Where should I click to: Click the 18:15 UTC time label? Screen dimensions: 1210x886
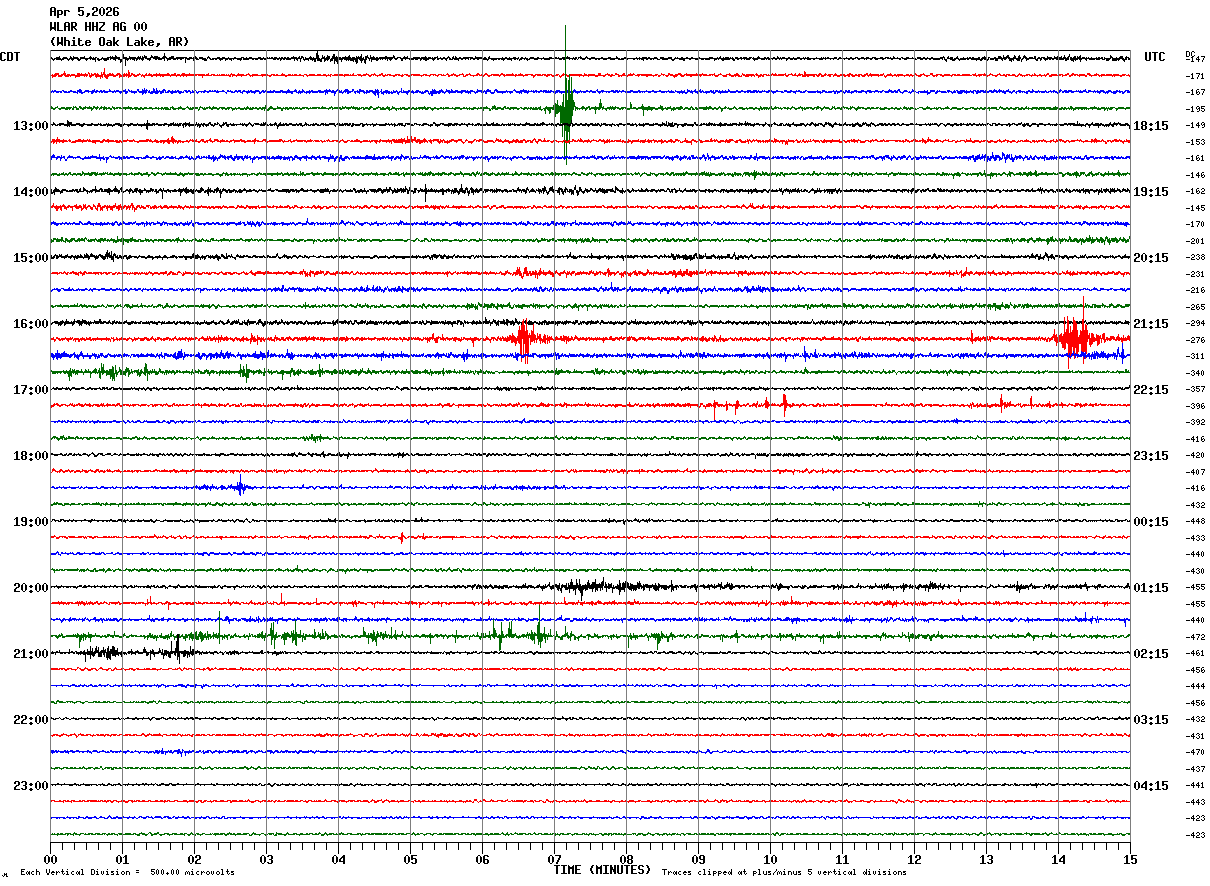[1151, 126]
